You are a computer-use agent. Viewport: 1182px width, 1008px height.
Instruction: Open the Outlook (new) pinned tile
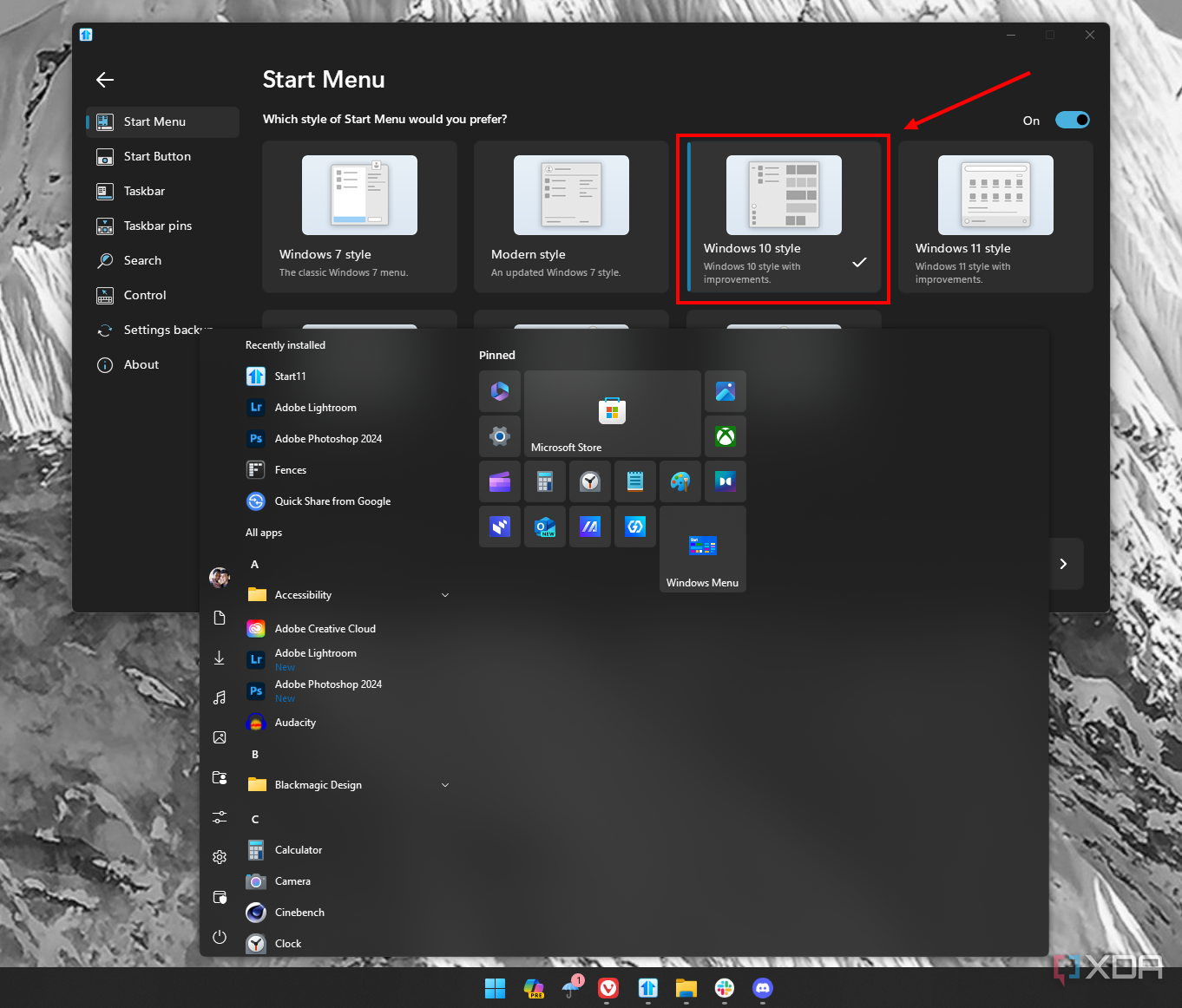pyautogui.click(x=545, y=527)
